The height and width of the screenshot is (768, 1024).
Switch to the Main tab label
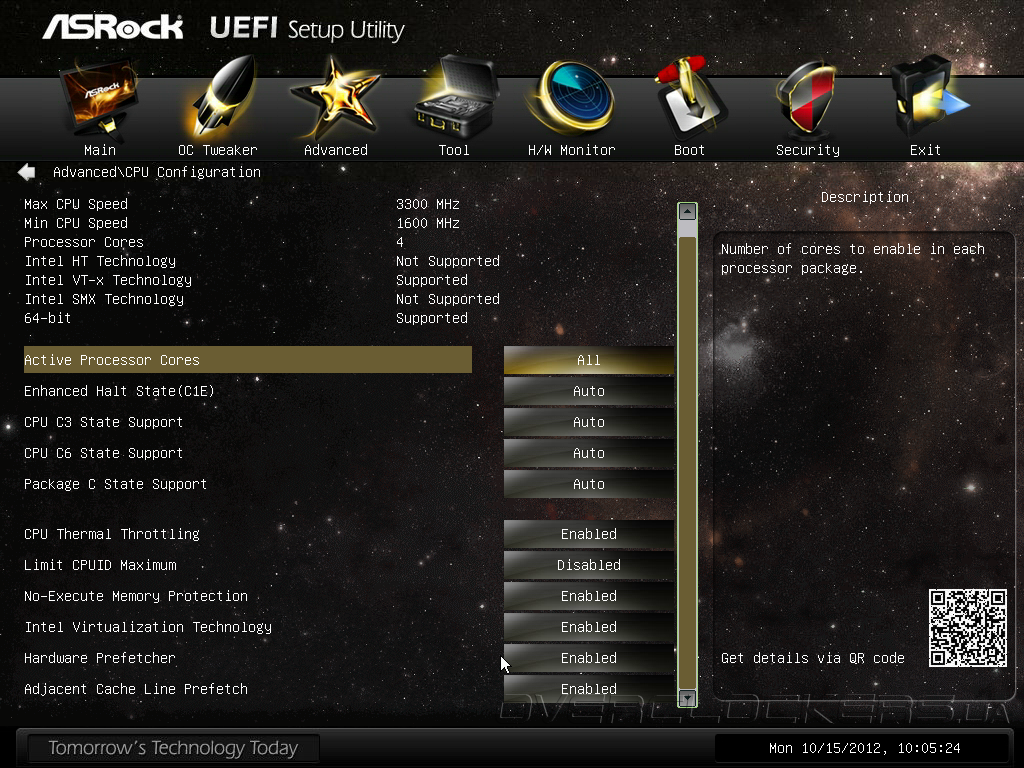[100, 150]
